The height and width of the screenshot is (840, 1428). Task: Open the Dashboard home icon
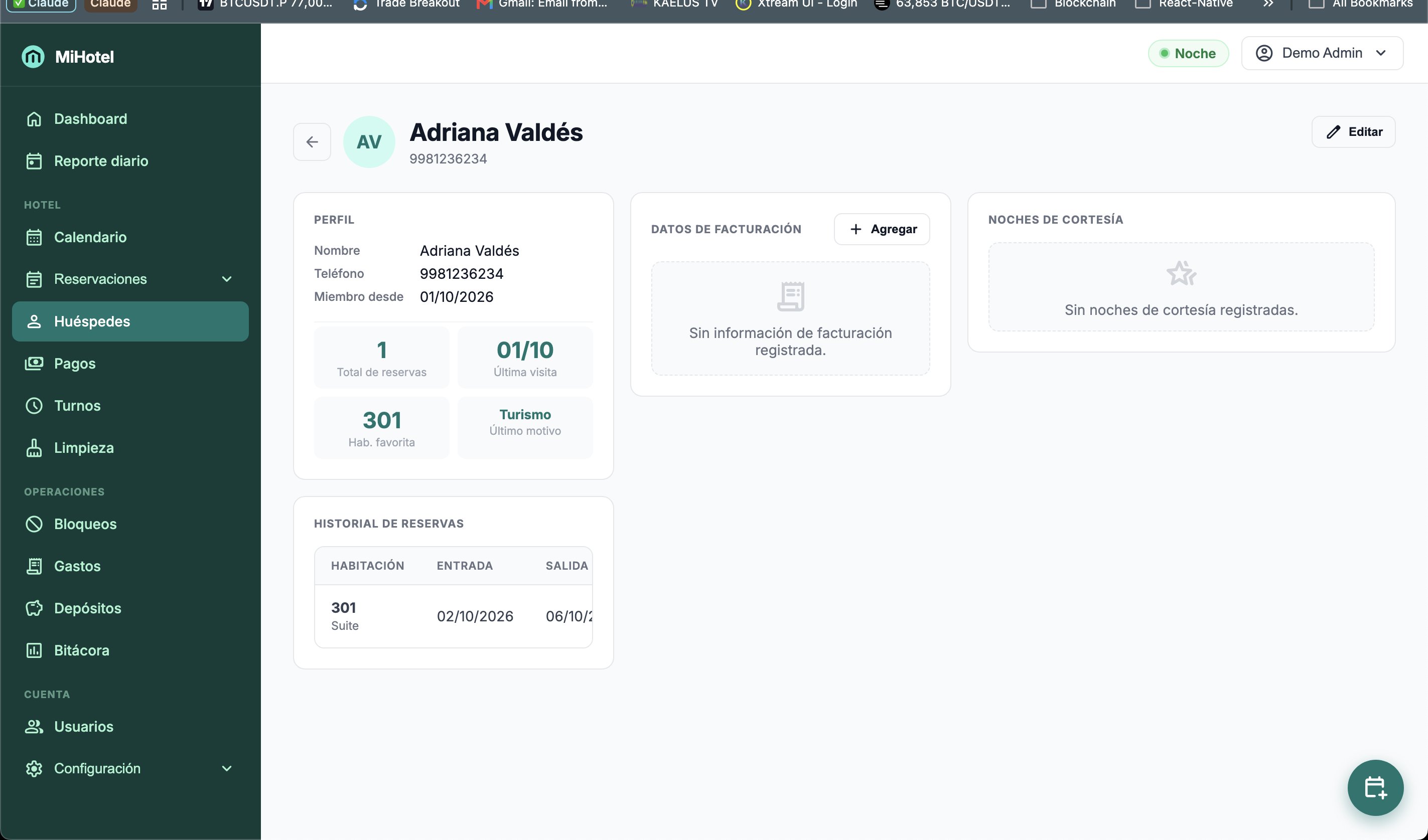pyautogui.click(x=34, y=119)
